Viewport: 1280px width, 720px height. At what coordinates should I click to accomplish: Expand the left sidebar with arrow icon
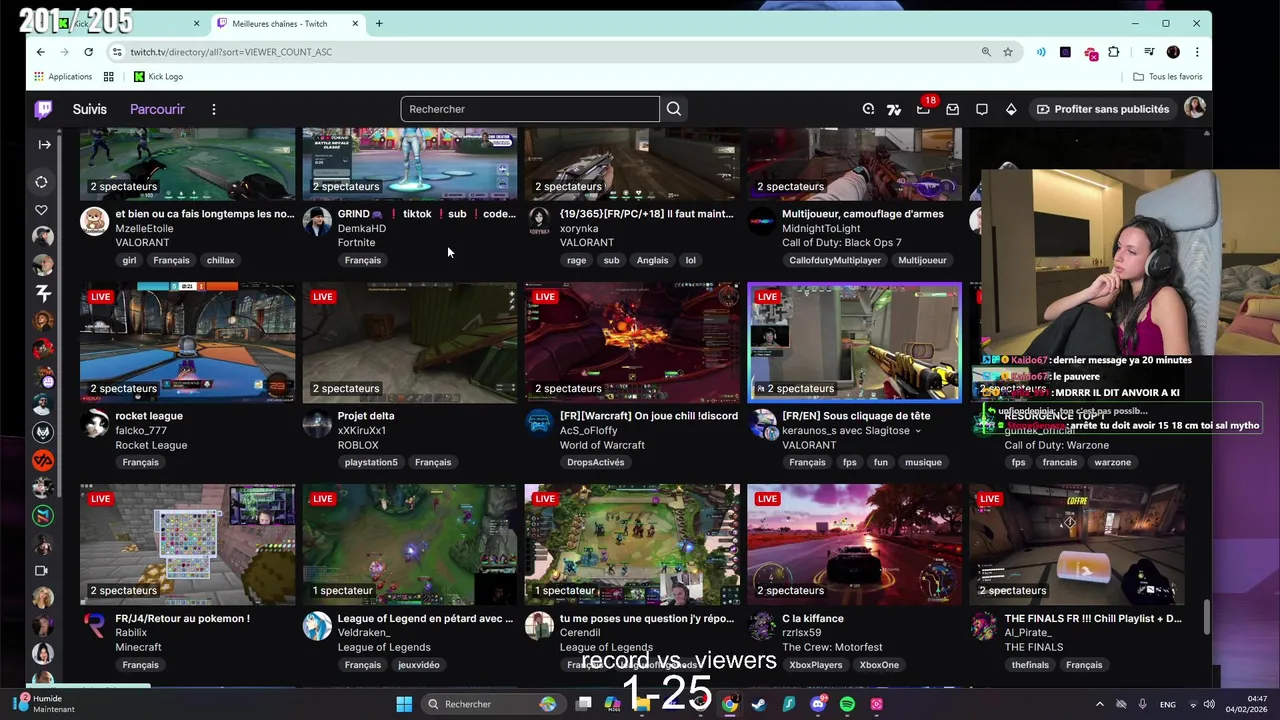(44, 144)
